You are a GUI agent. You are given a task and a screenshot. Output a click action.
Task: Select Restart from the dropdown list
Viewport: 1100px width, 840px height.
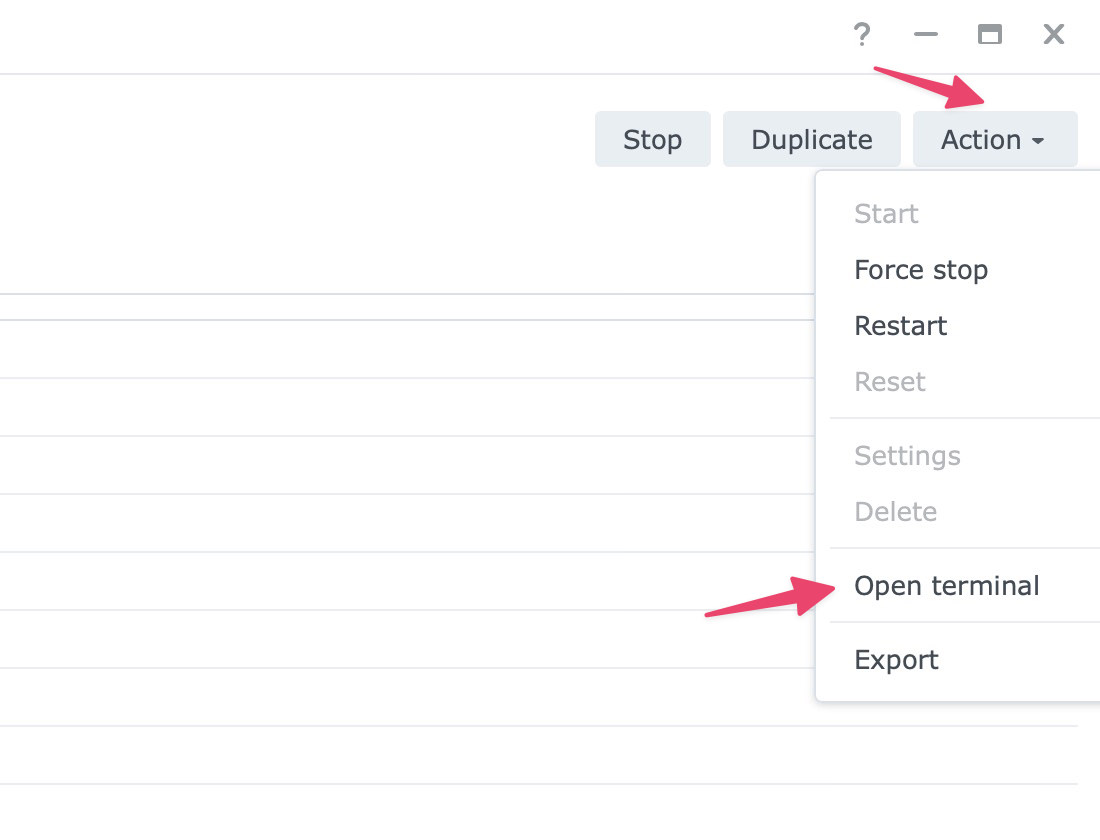click(x=900, y=326)
